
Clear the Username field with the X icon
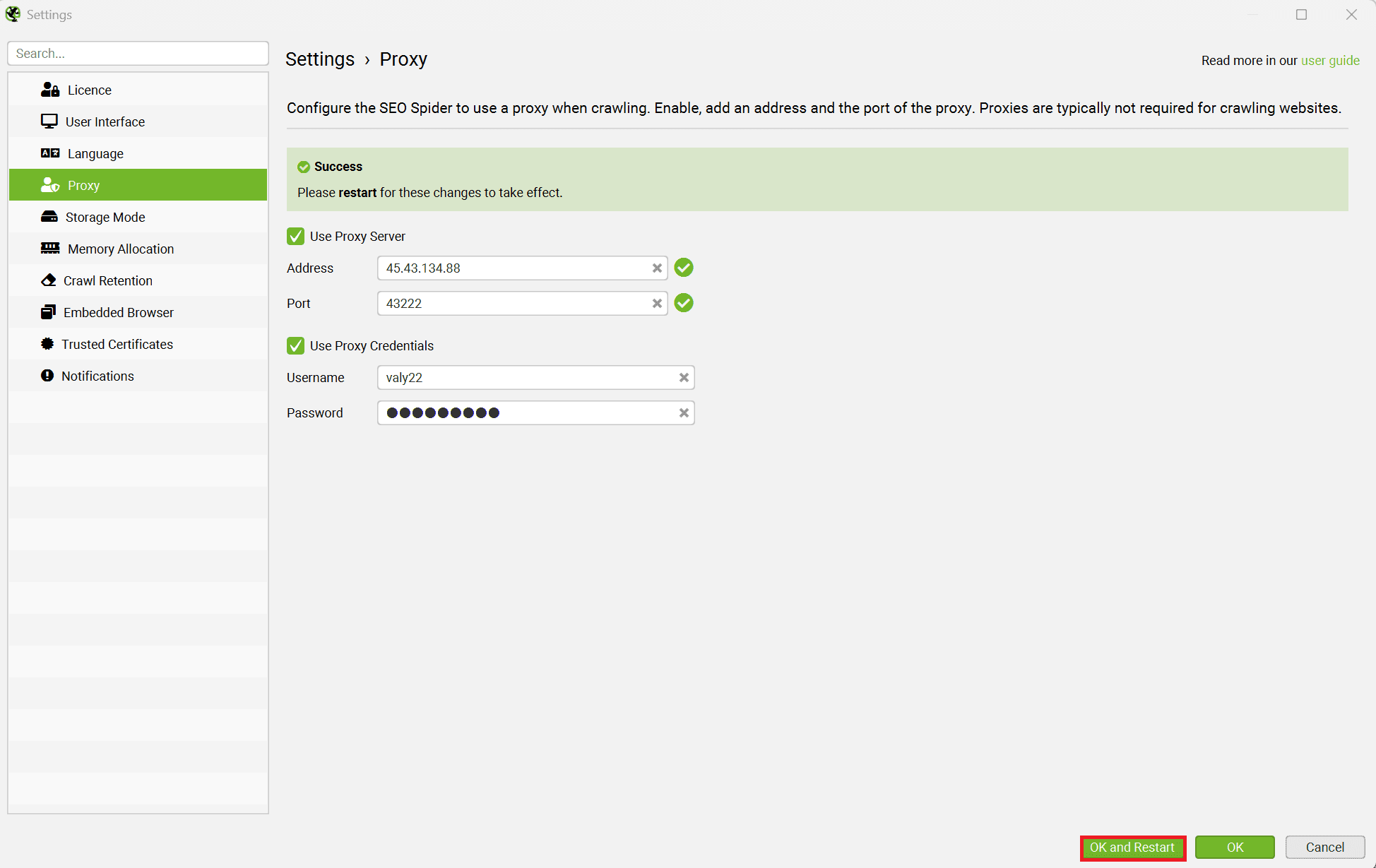coord(683,377)
